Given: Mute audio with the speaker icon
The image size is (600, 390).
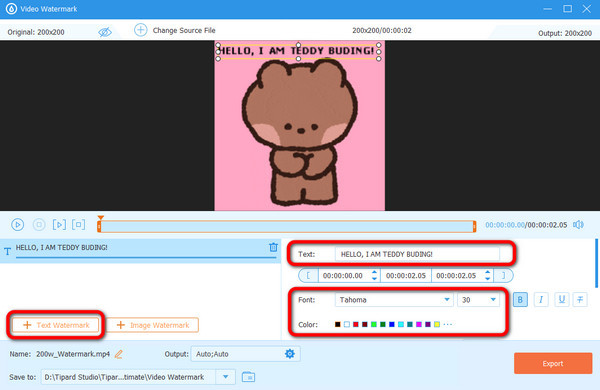Looking at the screenshot, I should (578, 225).
